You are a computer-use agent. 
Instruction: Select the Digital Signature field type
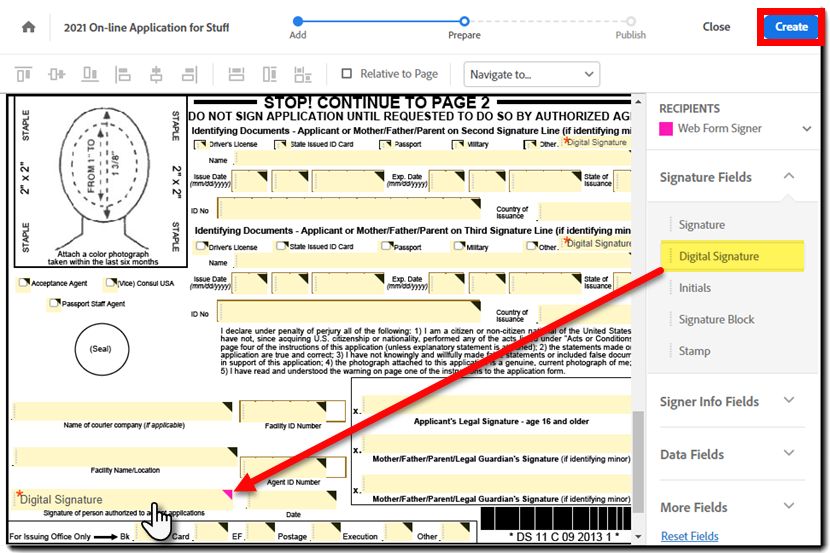[x=733, y=256]
